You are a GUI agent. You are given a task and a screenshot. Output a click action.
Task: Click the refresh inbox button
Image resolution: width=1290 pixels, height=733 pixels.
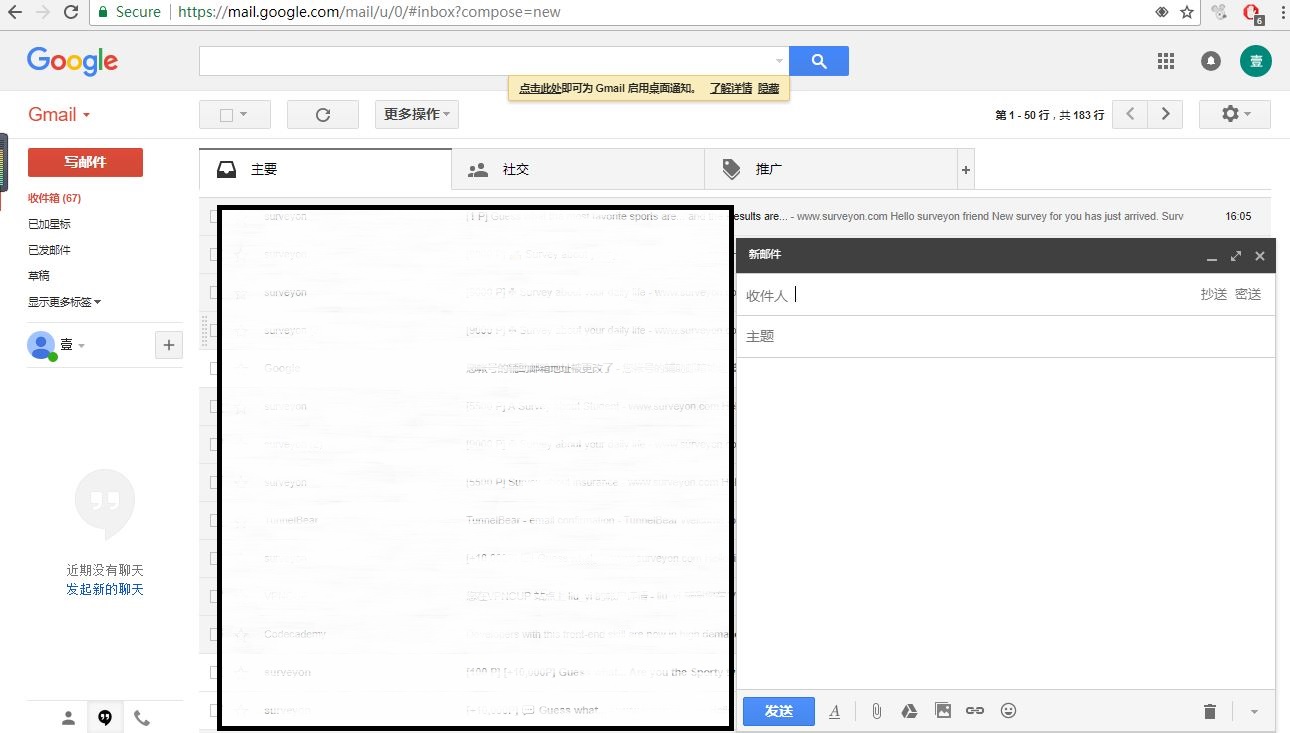(322, 115)
